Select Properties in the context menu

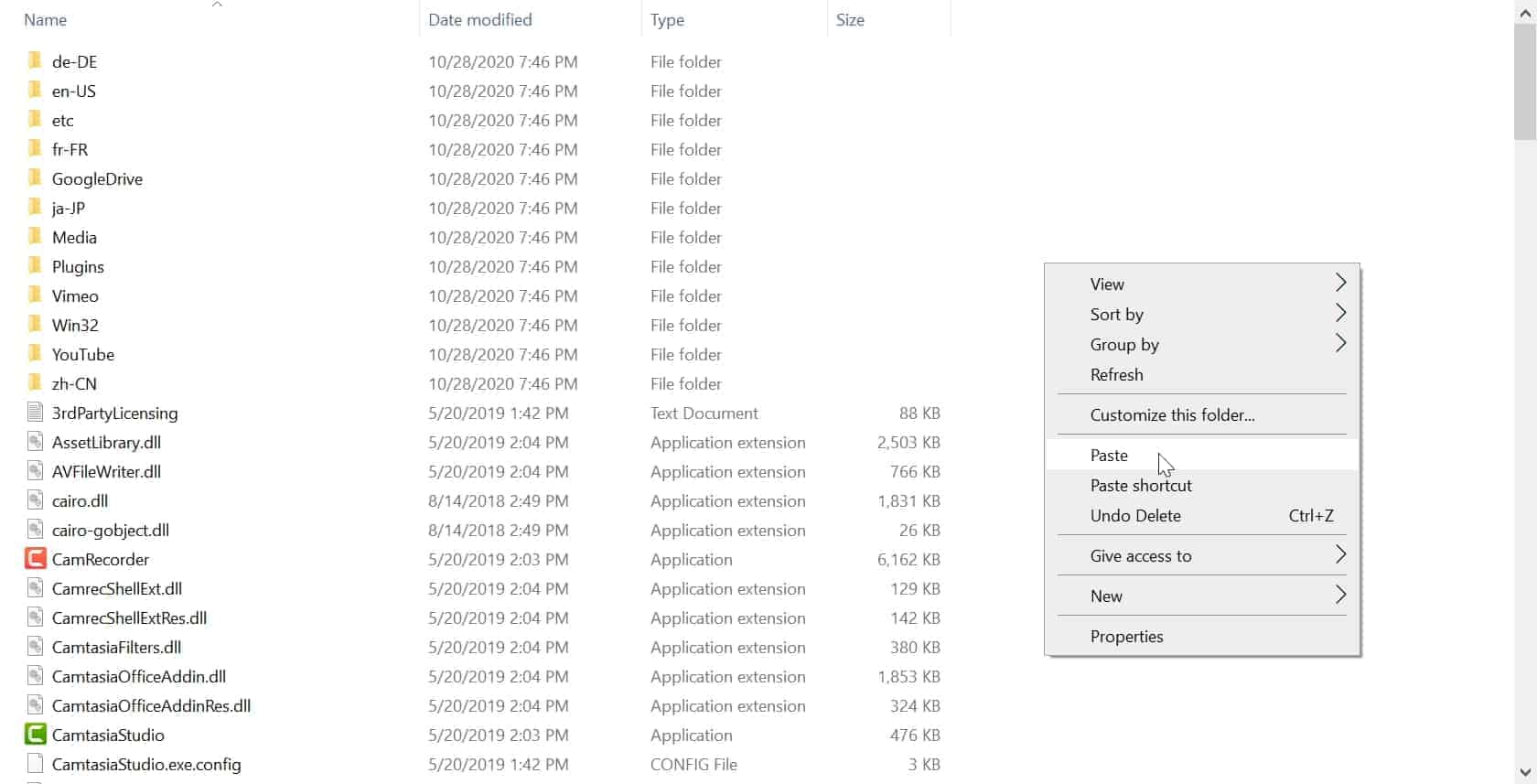pos(1126,637)
